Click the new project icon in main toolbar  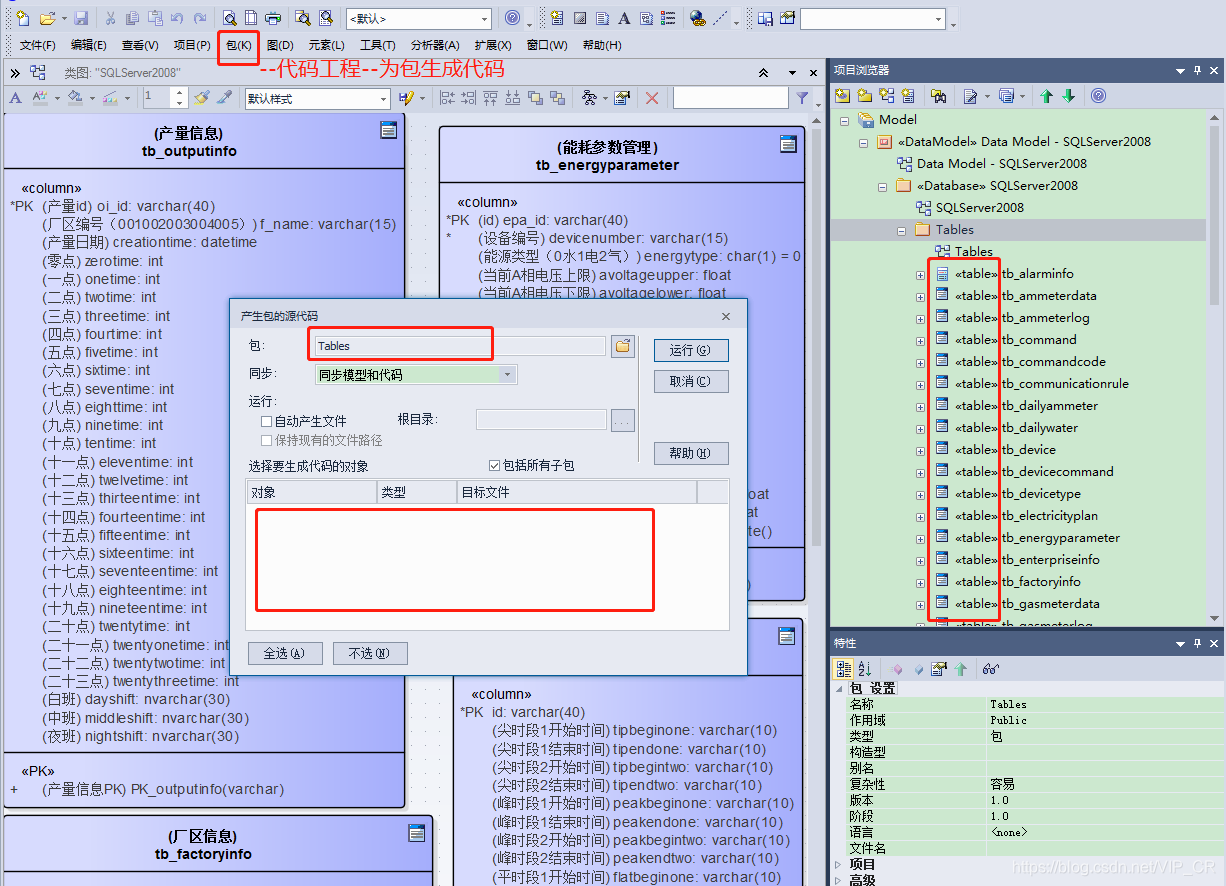23,18
